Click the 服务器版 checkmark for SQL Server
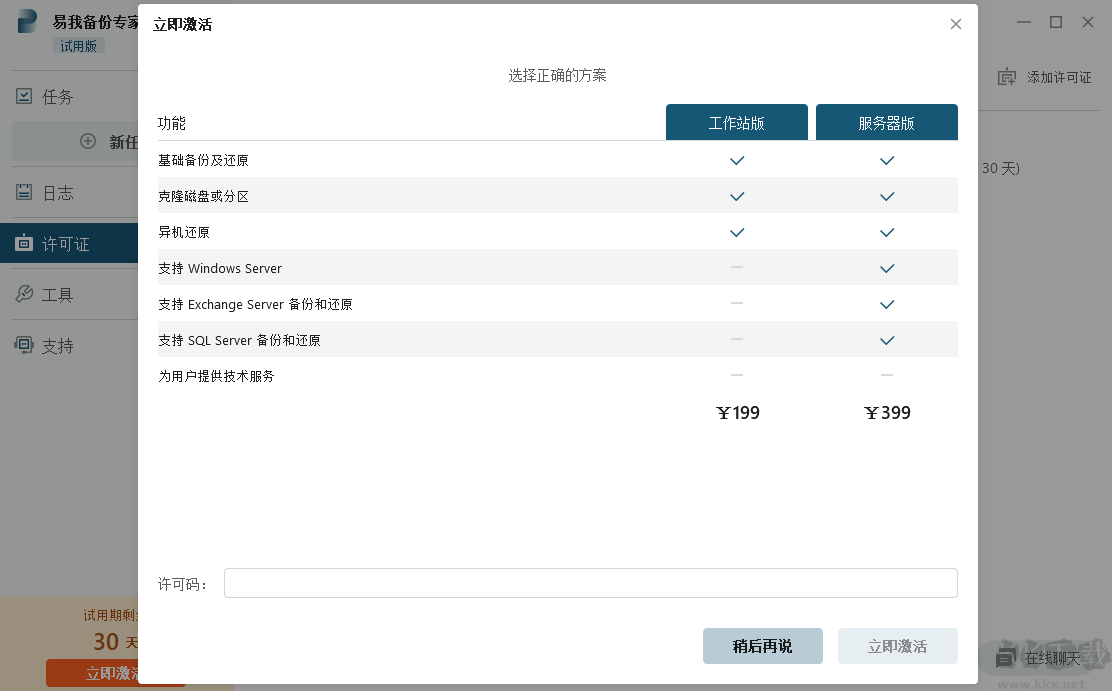1112x691 pixels. [886, 341]
